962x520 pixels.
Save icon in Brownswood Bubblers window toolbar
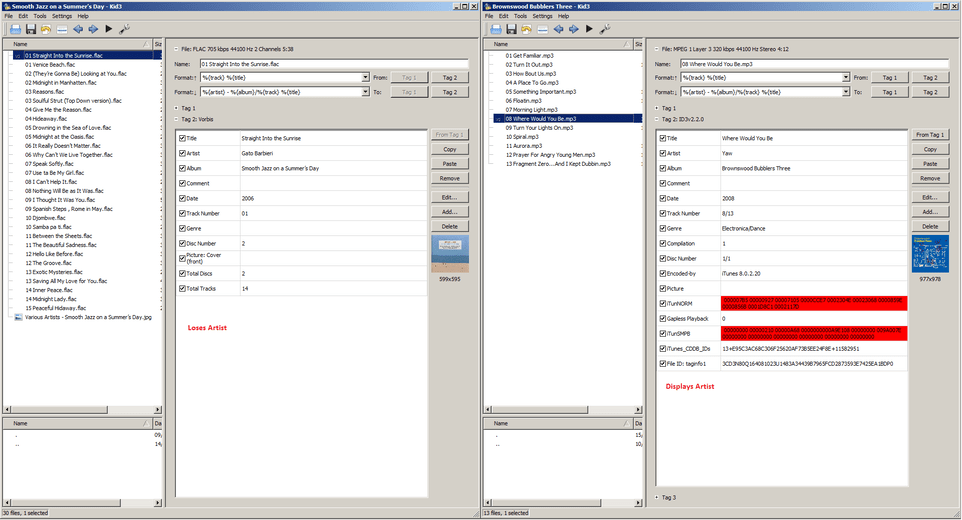coord(511,29)
